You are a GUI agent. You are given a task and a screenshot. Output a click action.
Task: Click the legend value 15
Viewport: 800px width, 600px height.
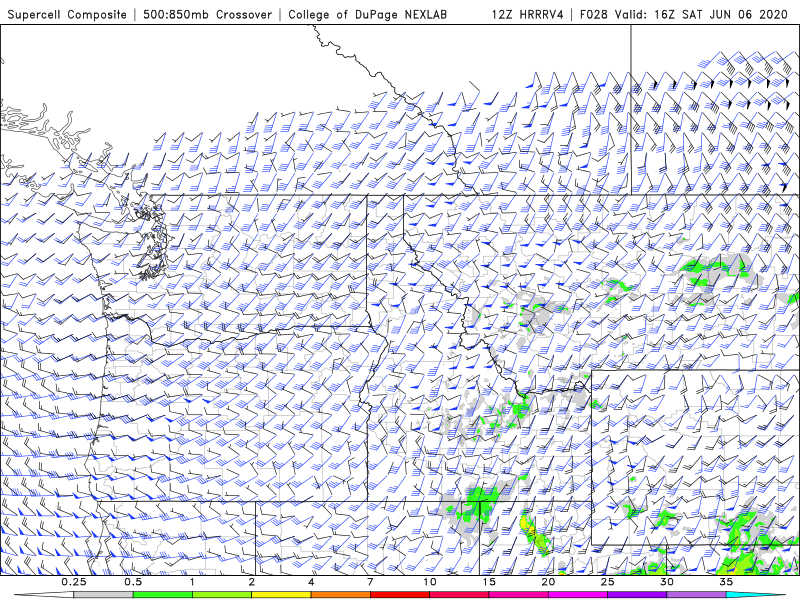click(x=489, y=582)
